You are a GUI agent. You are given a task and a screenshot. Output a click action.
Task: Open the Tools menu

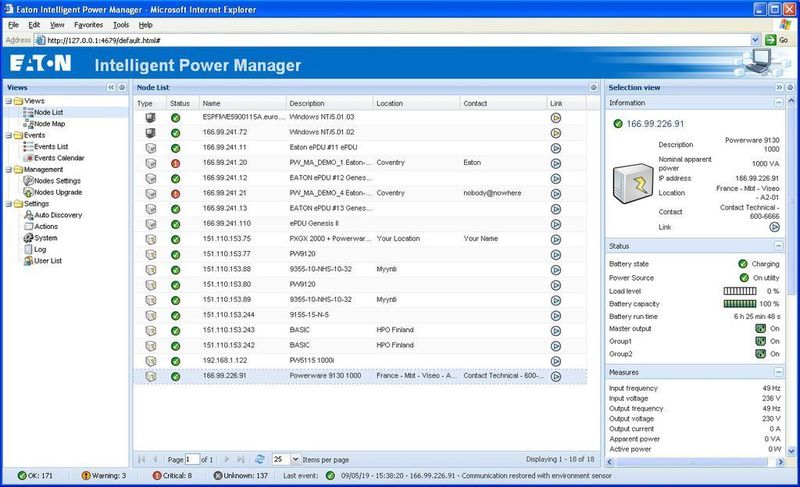coord(121,24)
